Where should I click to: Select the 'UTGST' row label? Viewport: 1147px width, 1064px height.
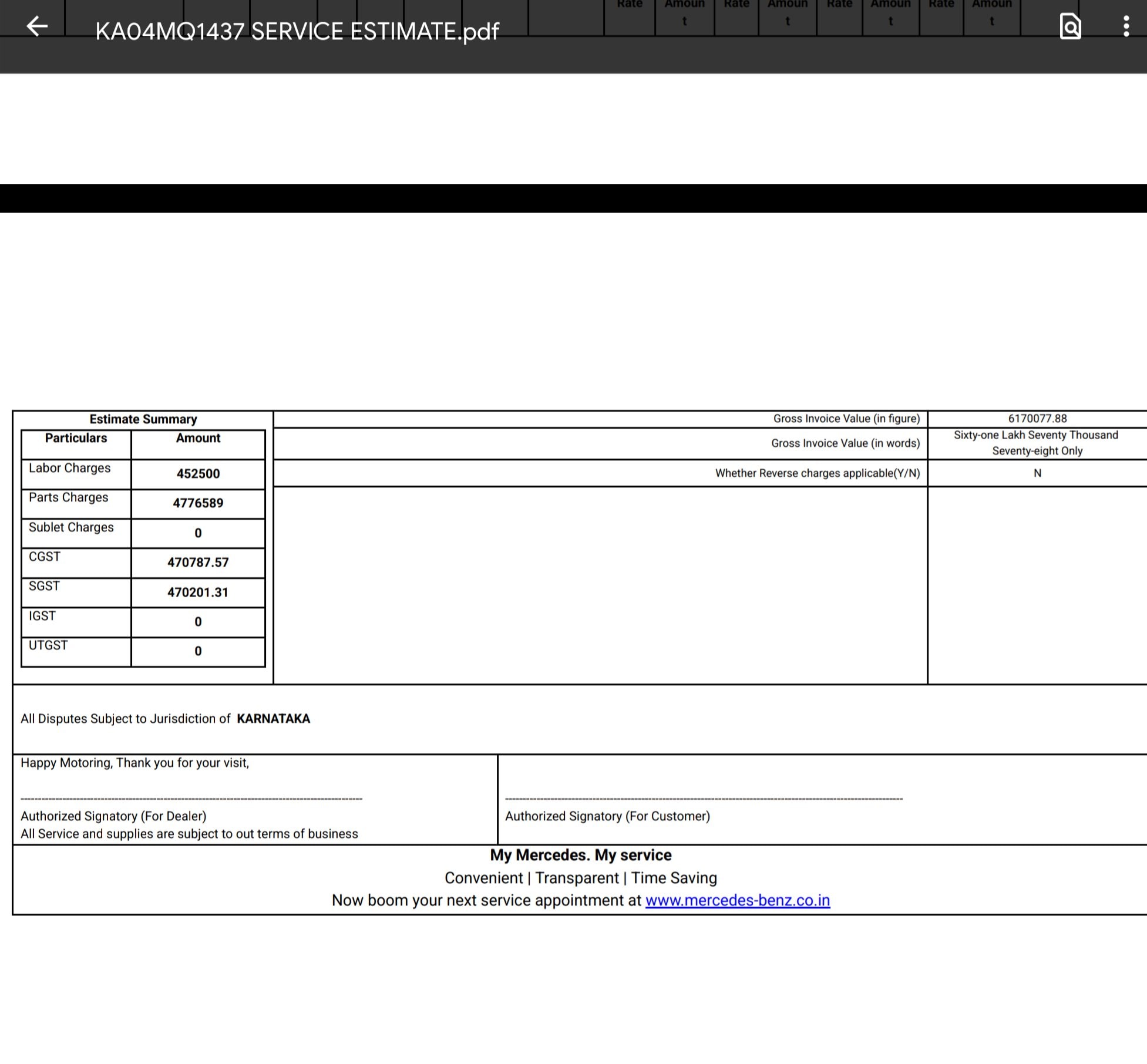pos(48,645)
